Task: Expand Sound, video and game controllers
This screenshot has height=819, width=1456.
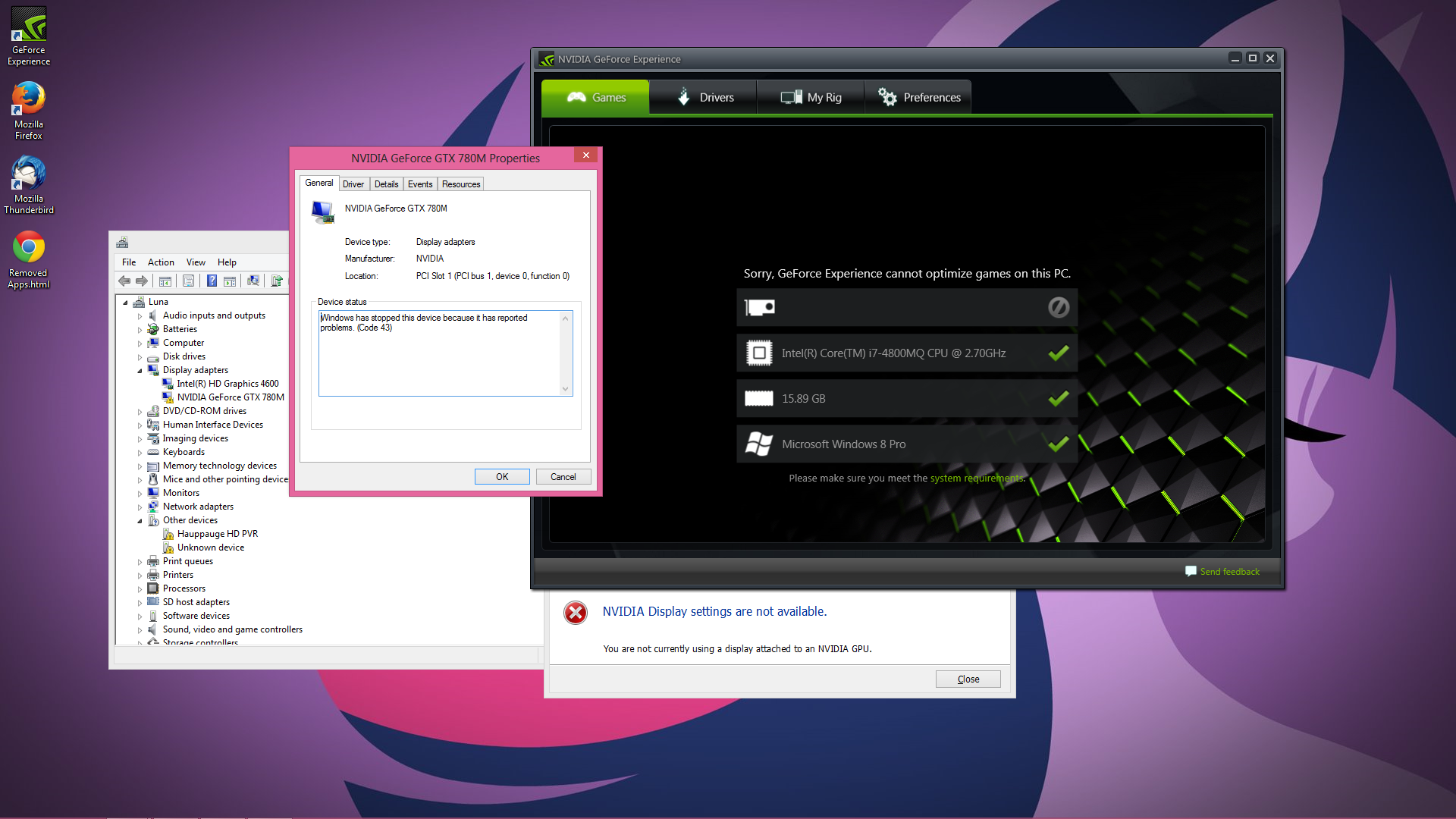Action: tap(140, 630)
